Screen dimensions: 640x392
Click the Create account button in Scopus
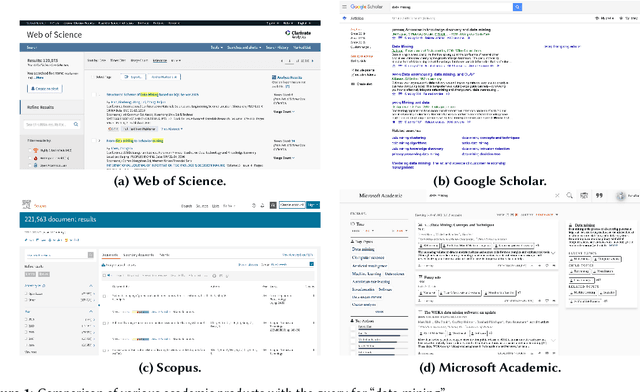(x=292, y=205)
